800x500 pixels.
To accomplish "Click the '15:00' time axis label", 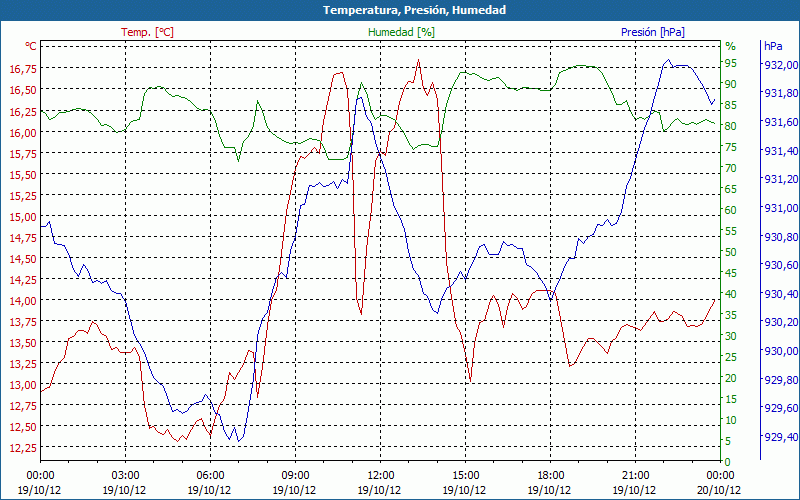I will 465,476.
